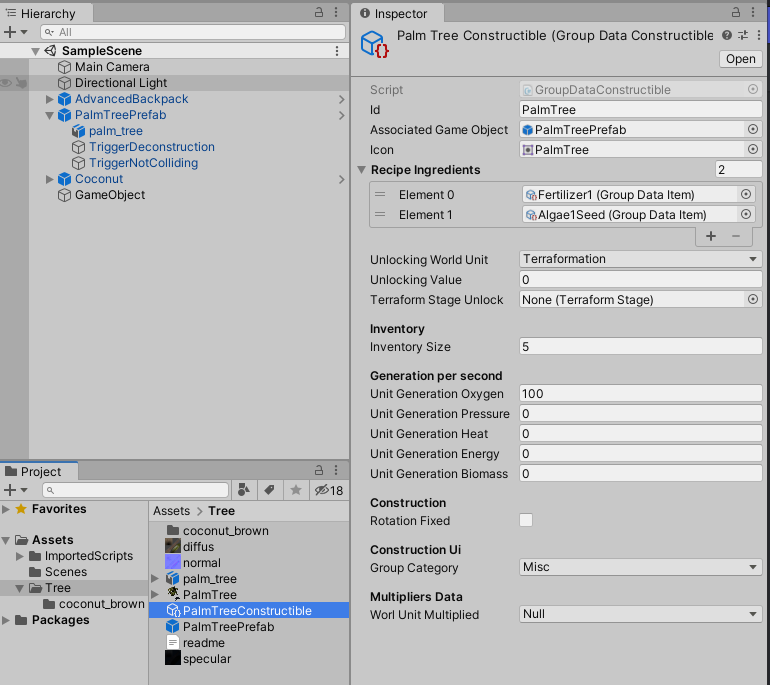This screenshot has width=770, height=685.
Task: Pick object for Element 0 Fertilizer1
Action: 745,194
